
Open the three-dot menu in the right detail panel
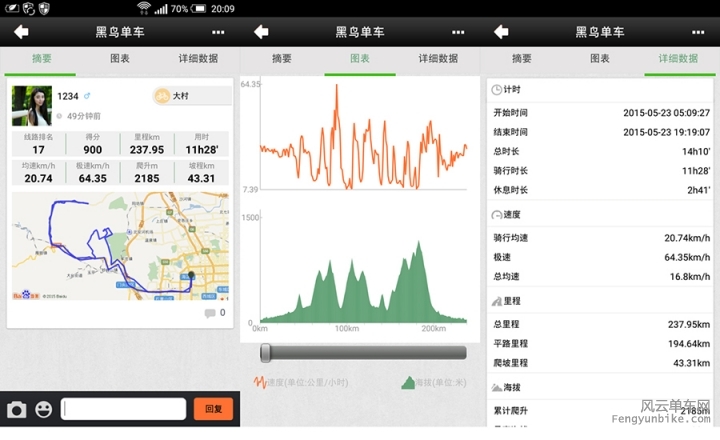click(x=698, y=32)
